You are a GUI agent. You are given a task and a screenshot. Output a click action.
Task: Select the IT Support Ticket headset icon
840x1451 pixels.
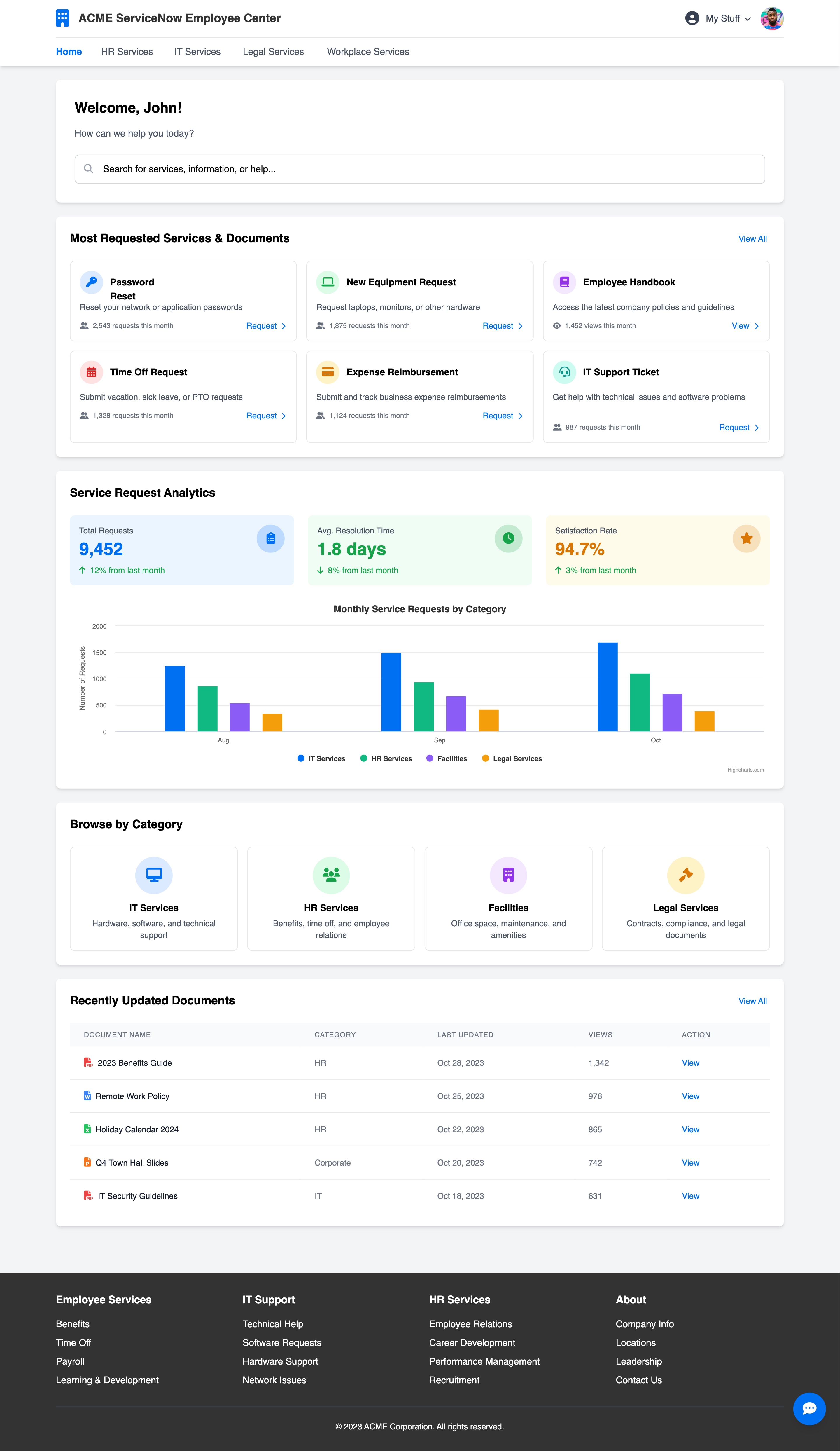click(x=564, y=372)
